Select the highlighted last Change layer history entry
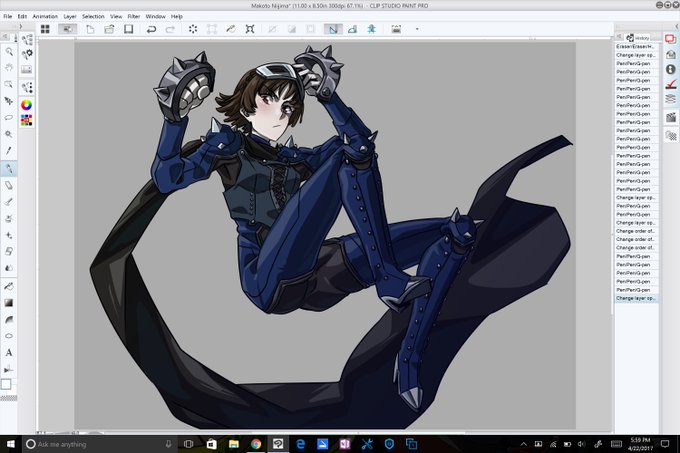This screenshot has height=453, width=680. tap(636, 298)
